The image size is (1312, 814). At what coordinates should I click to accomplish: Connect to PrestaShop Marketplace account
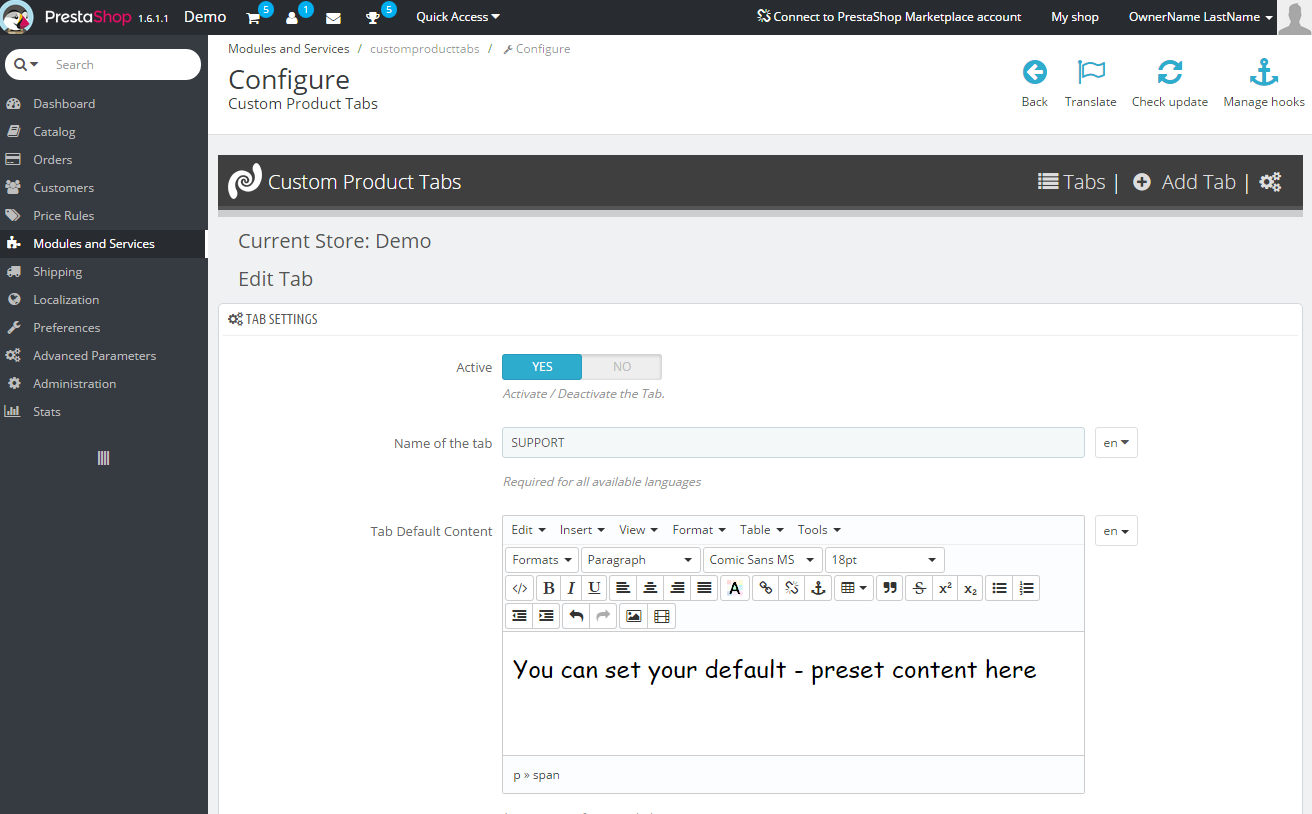pos(889,17)
